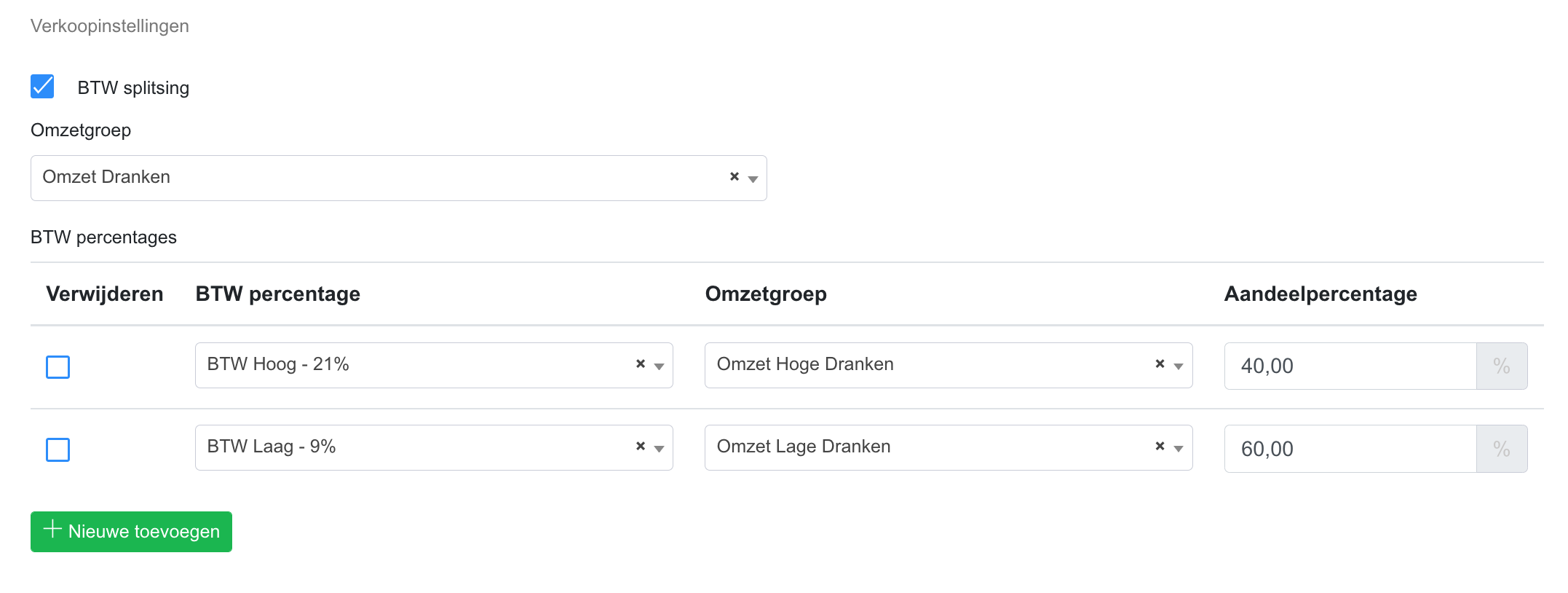The width and height of the screenshot is (1568, 593).
Task: Click the BTW splitsing label text
Action: tap(133, 88)
